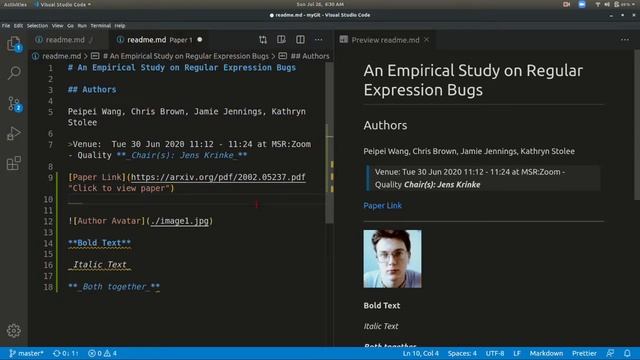Image resolution: width=640 pixels, height=360 pixels.
Task: Open Activities in top bar
Action: pyautogui.click(x=15, y=4)
